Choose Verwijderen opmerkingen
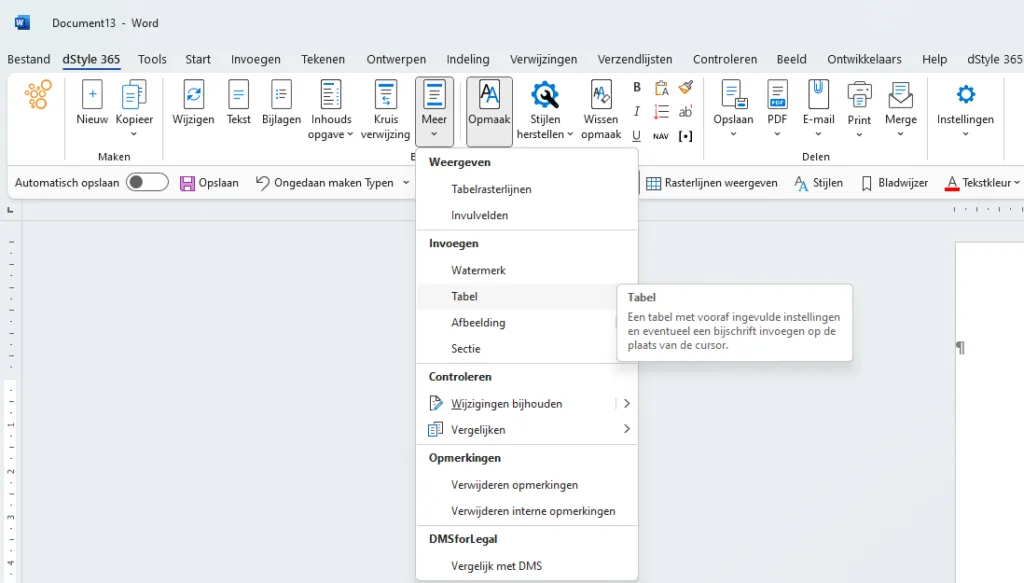This screenshot has height=583, width=1024. pos(527,485)
